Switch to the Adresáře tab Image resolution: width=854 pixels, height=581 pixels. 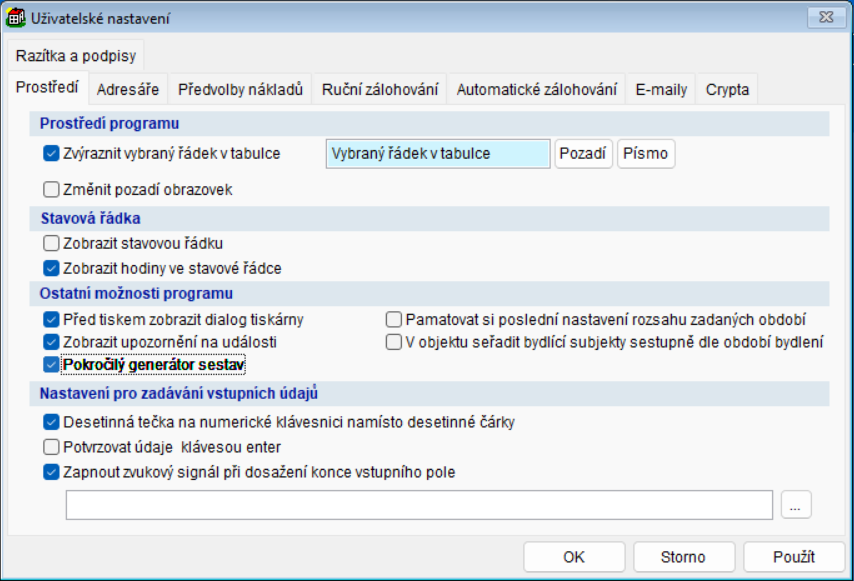pyautogui.click(x=128, y=89)
